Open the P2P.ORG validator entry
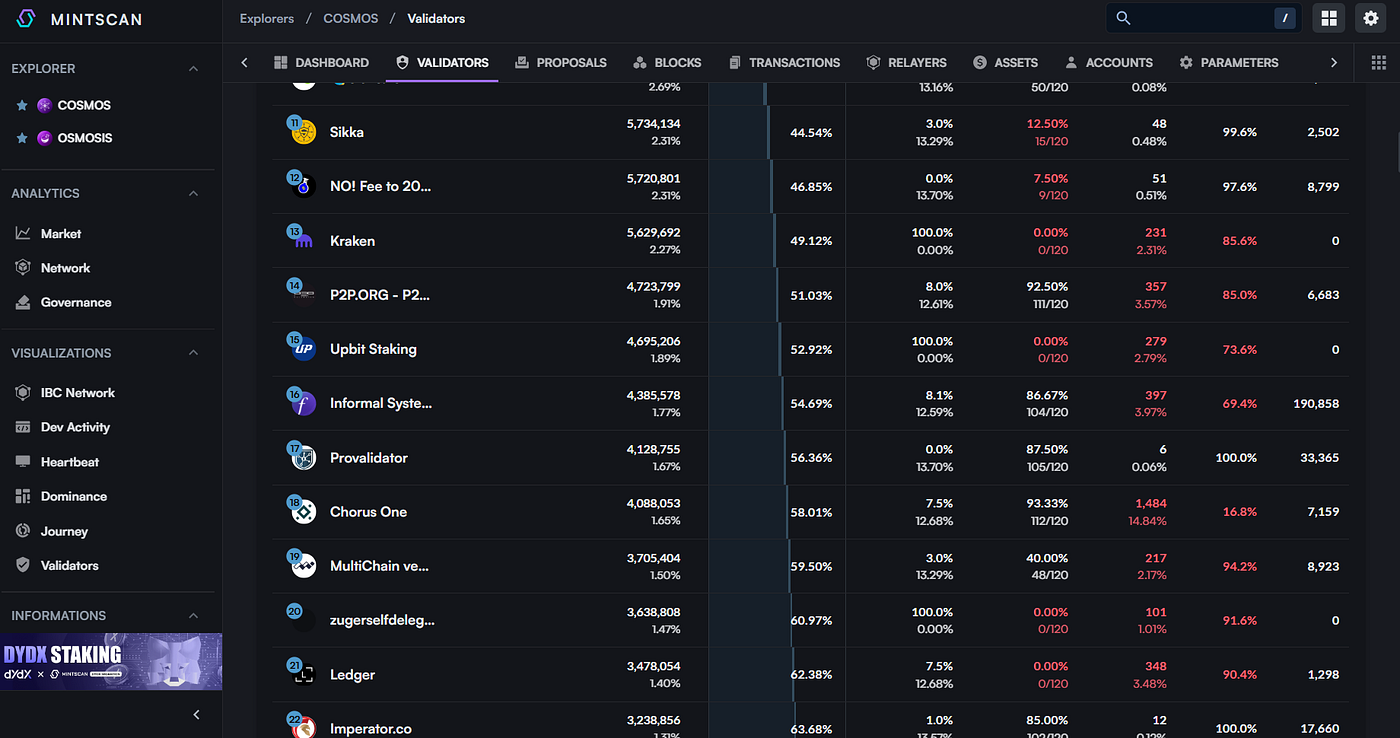This screenshot has height=738, width=1400. coord(380,295)
